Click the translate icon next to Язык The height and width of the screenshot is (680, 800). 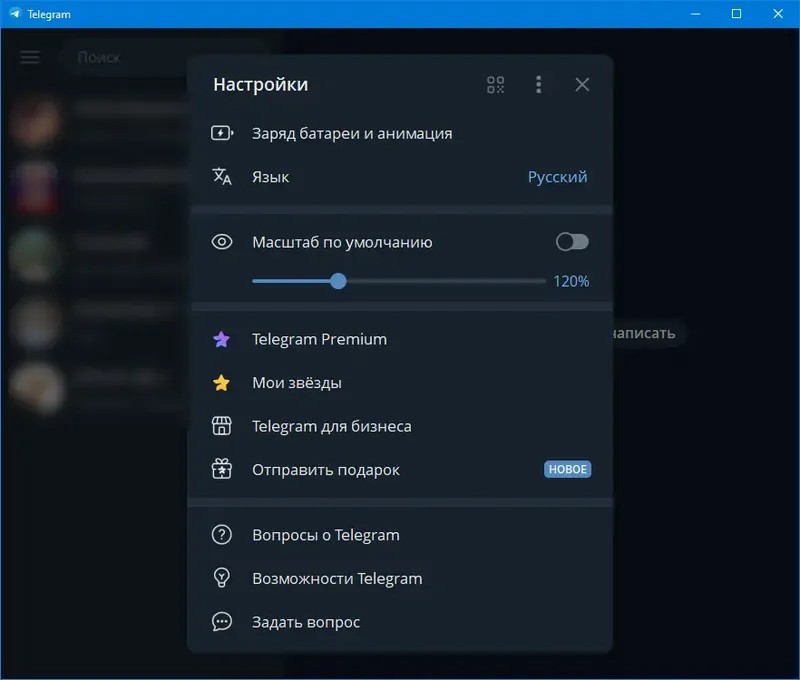pos(222,177)
